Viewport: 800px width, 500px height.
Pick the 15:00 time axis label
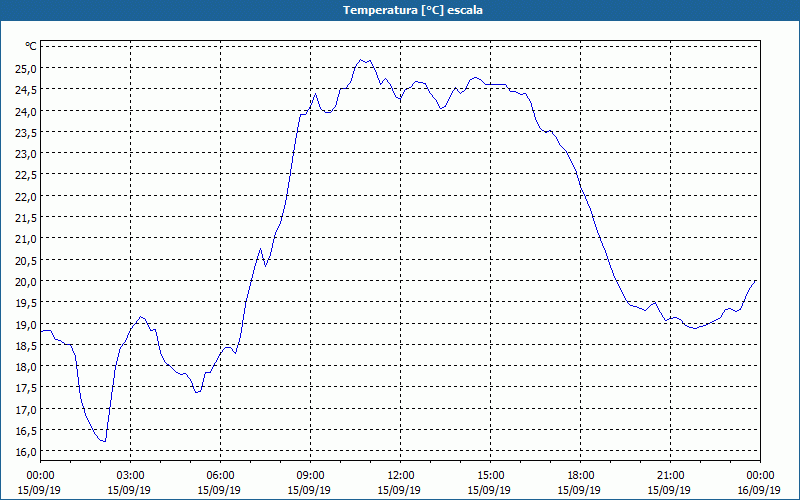[490, 476]
